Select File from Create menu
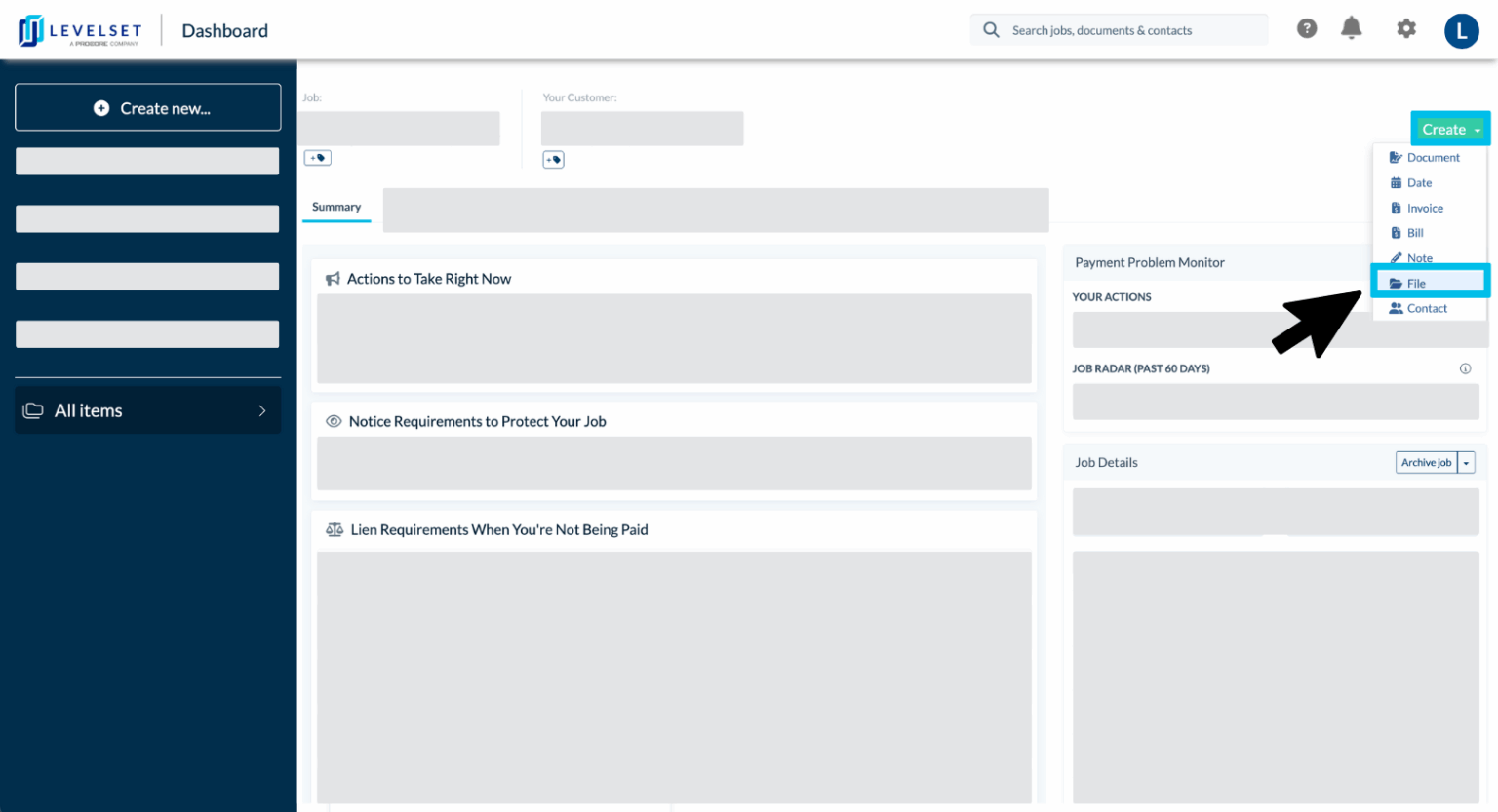Viewport: 1498px width, 812px height. [x=1430, y=283]
